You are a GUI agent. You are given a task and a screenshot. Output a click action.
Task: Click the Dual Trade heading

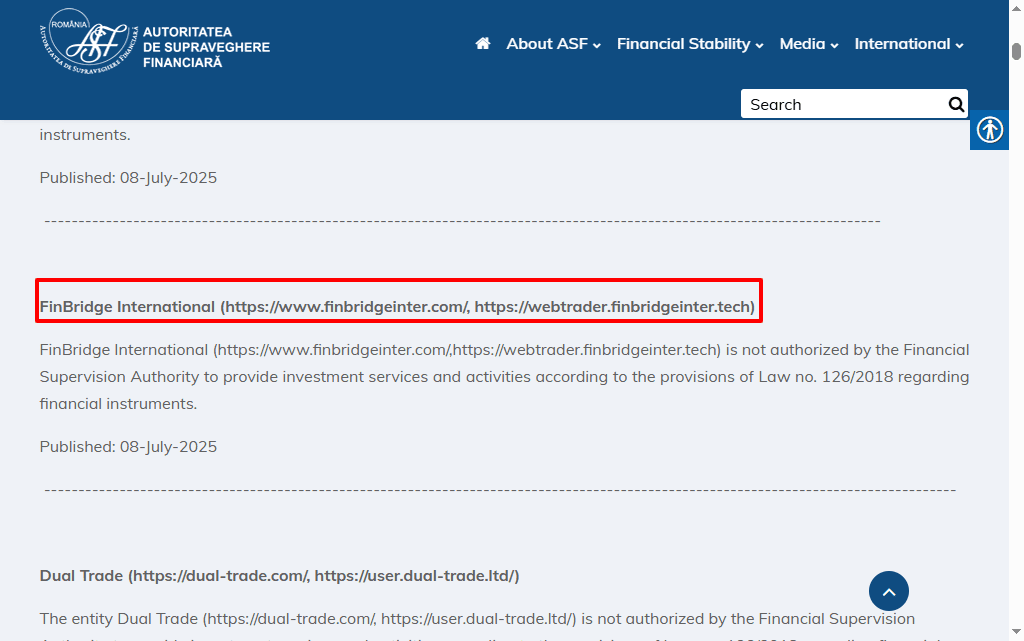point(279,576)
